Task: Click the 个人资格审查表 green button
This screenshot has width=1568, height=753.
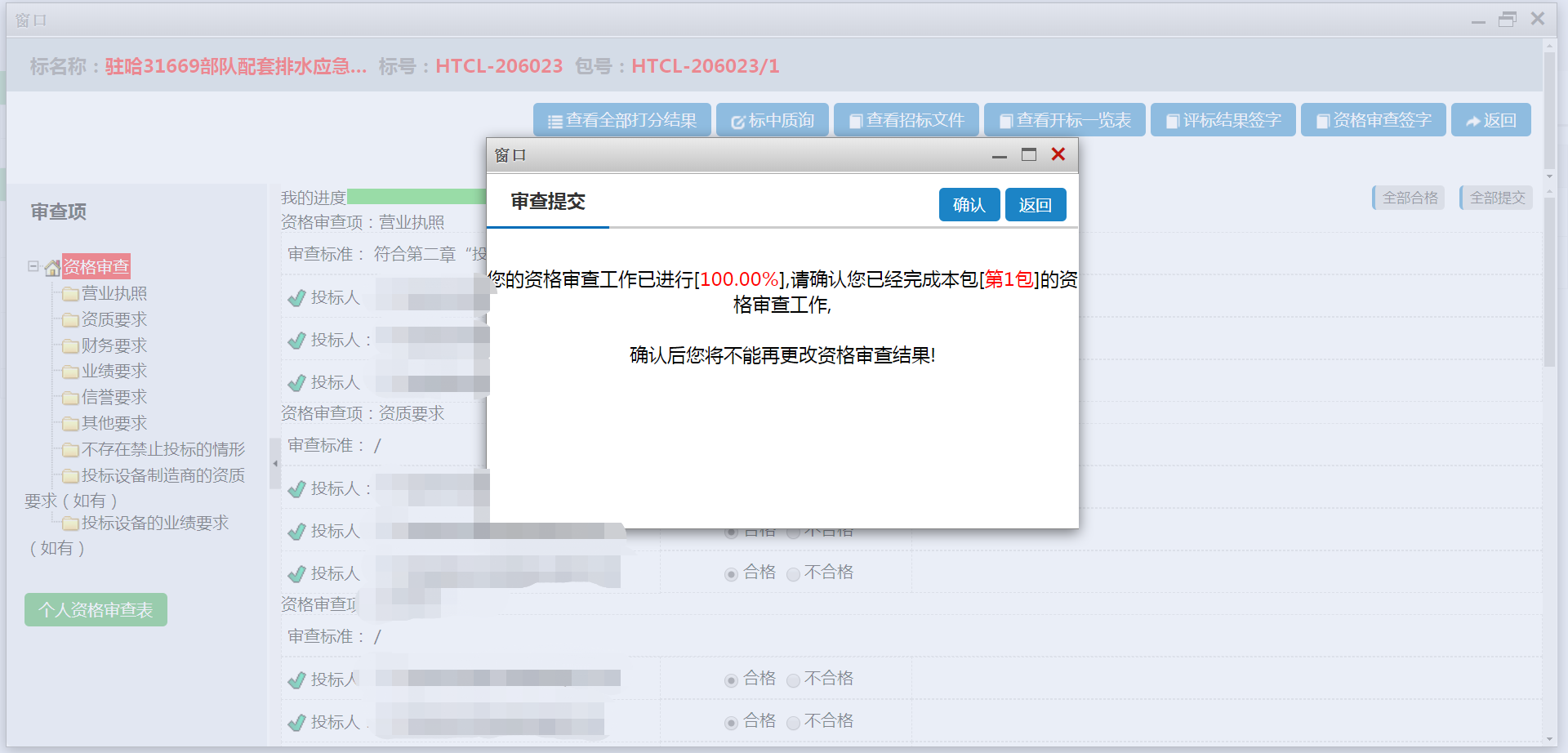Action: [96, 610]
